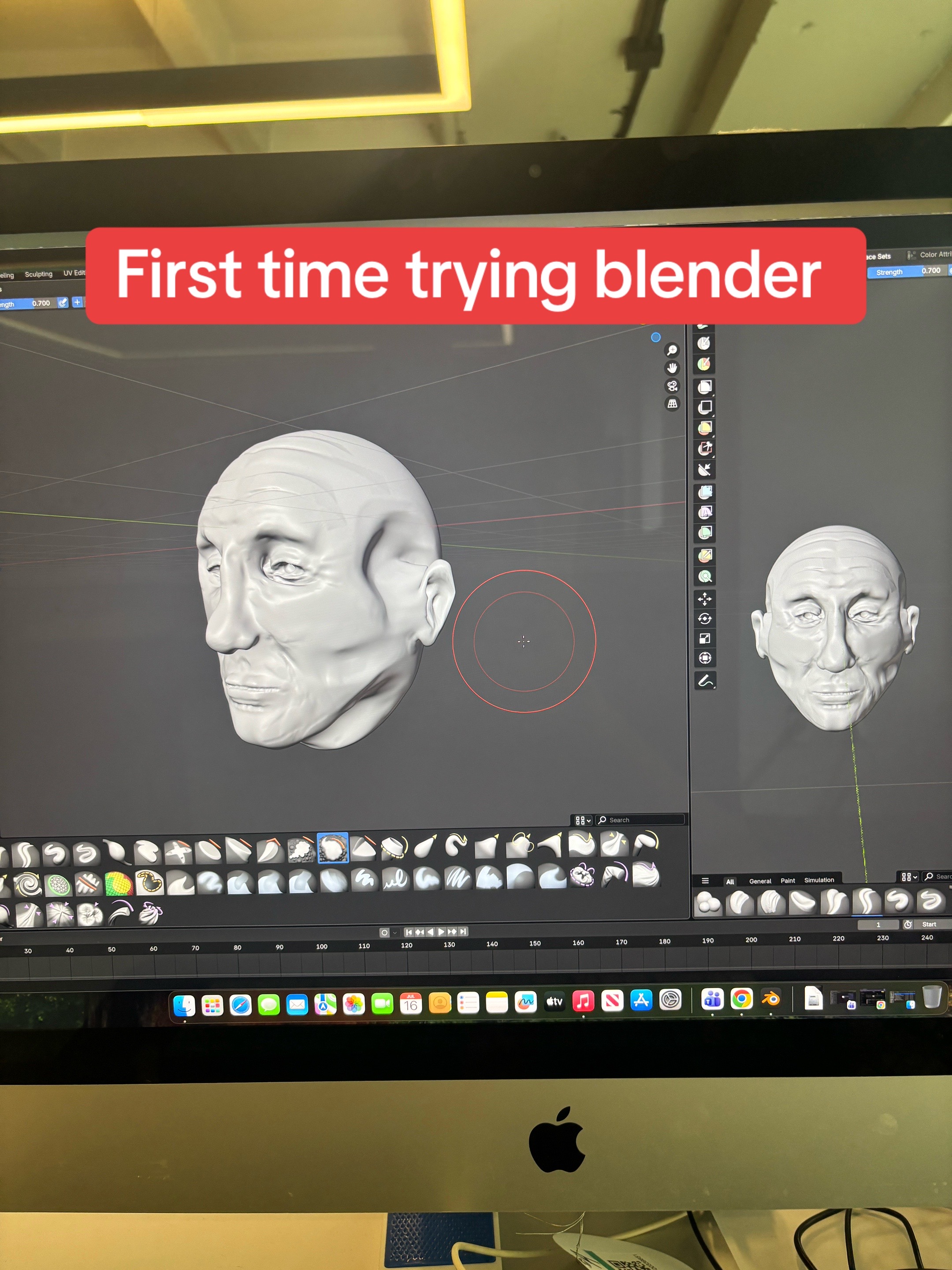
Task: Expand auto keying options dropdown arrow
Action: coord(395,932)
